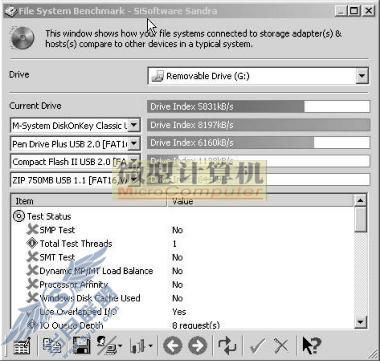Click X icon beside Windows Disk Cache Used
The height and width of the screenshot is (361, 380).
click(x=32, y=298)
